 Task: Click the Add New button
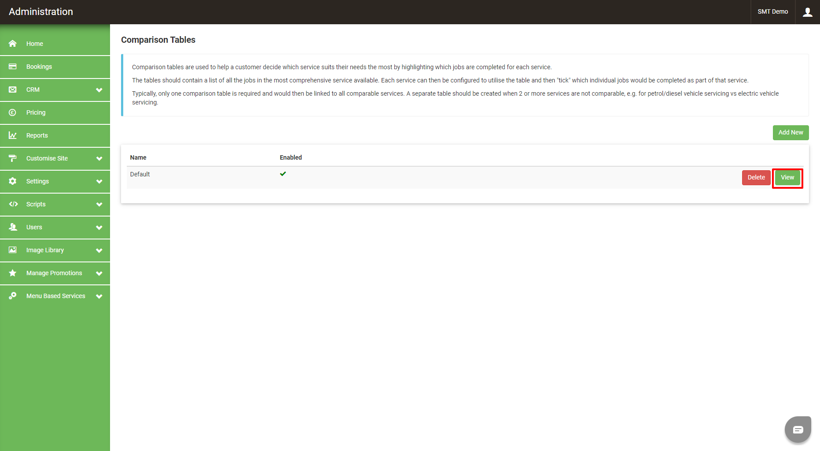(x=791, y=132)
